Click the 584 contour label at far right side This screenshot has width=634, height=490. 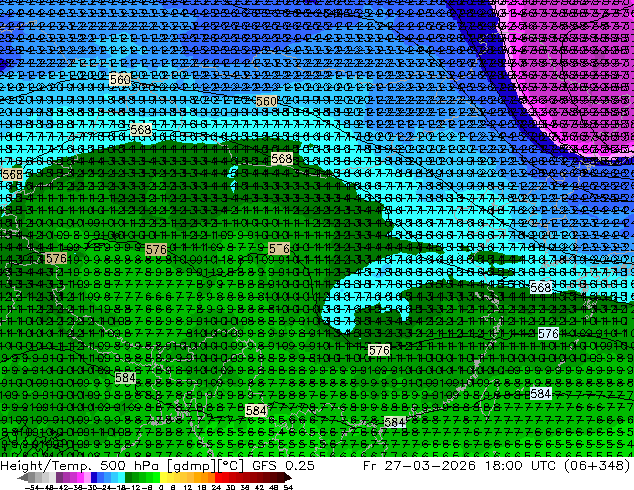pyautogui.click(x=541, y=393)
